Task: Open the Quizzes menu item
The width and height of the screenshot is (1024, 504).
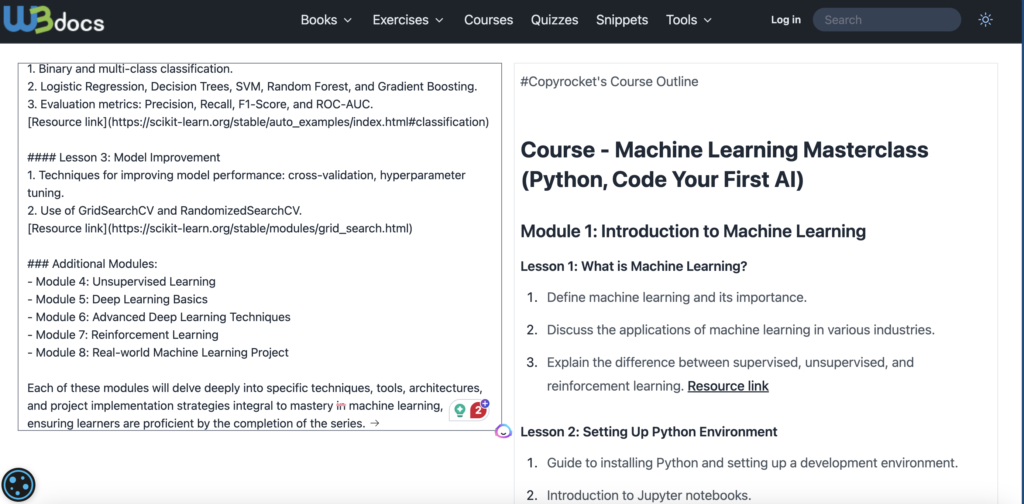Action: point(555,20)
